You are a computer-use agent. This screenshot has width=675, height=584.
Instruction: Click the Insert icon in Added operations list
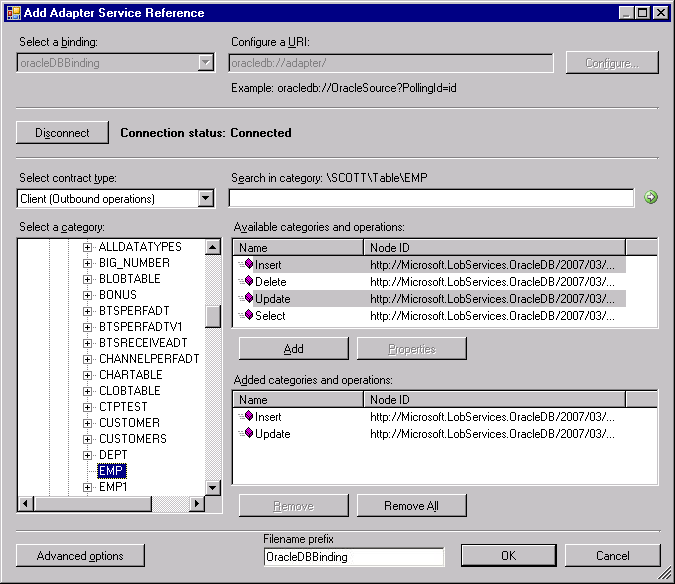click(x=248, y=416)
